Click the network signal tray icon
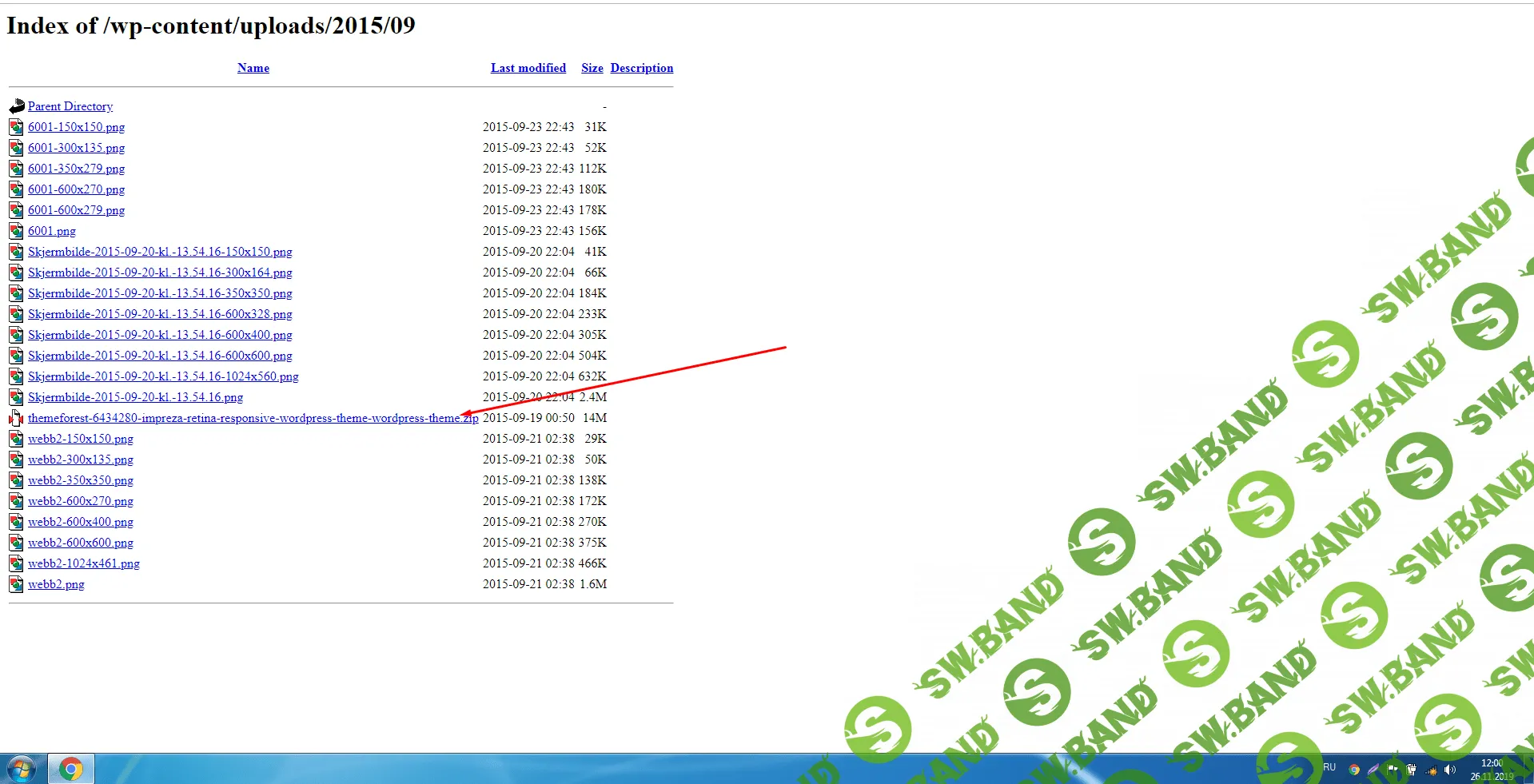 (1431, 770)
